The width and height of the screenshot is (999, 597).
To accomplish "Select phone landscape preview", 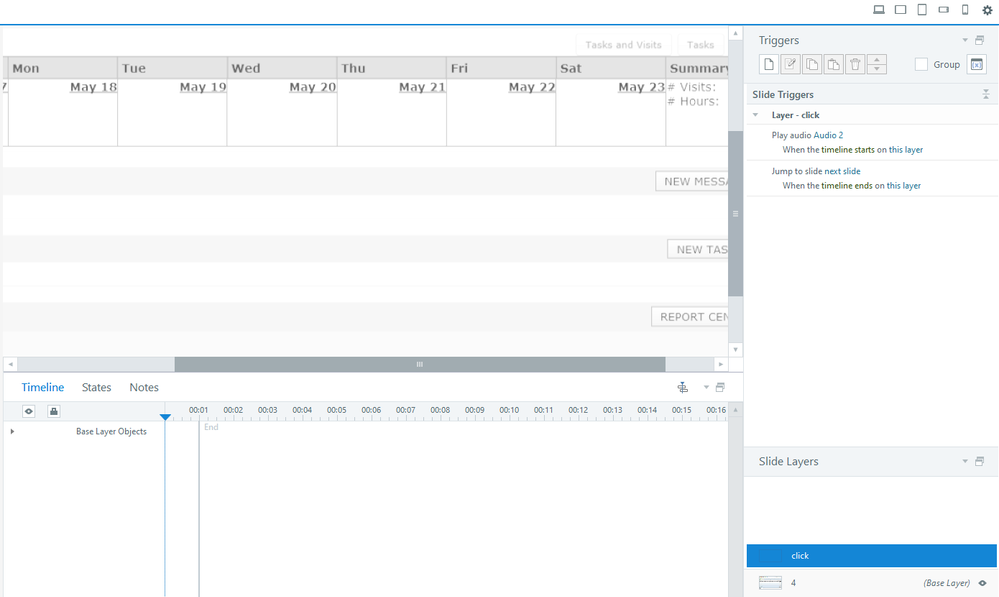I will tap(944, 10).
